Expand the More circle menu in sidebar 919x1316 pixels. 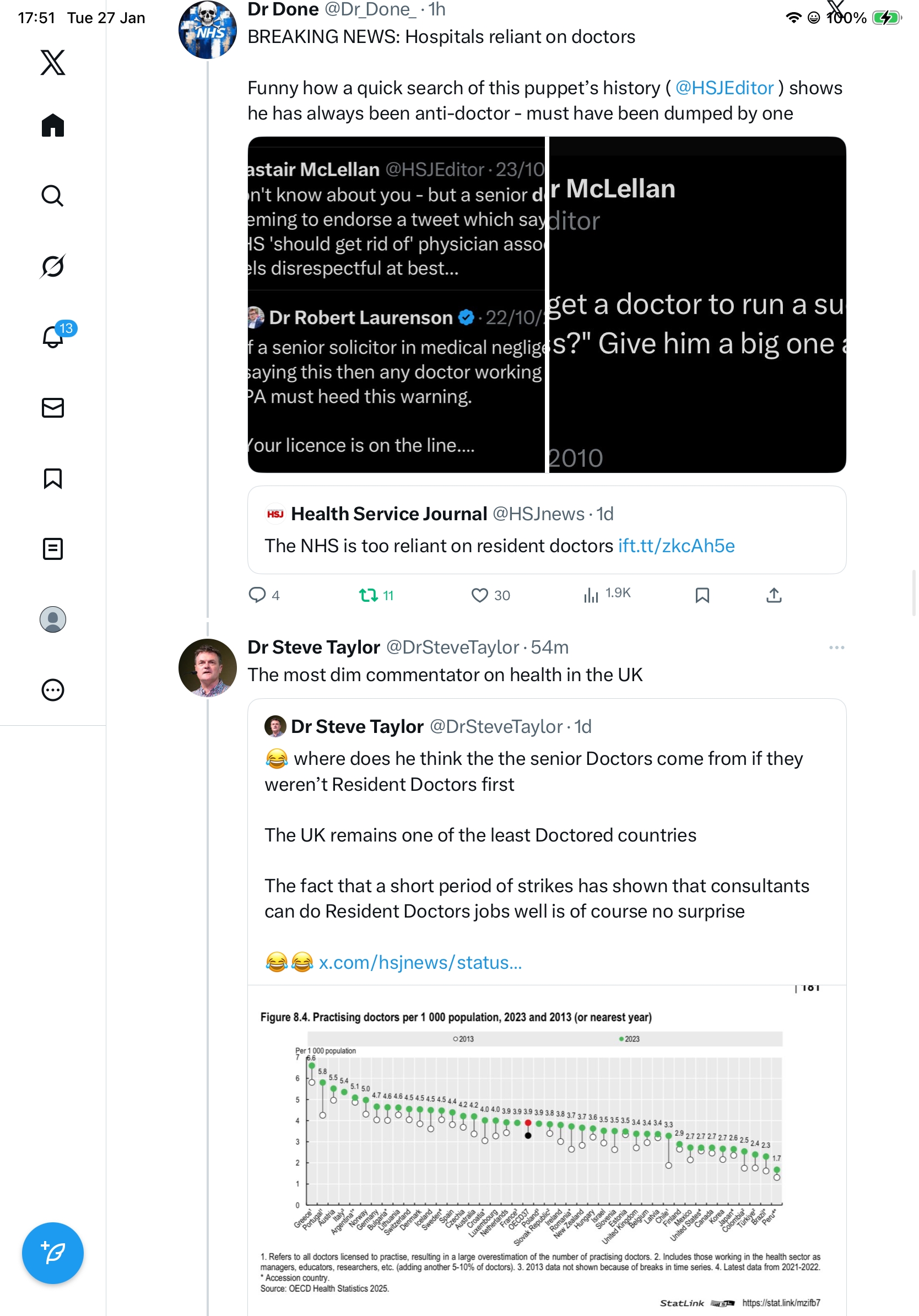pyautogui.click(x=53, y=689)
